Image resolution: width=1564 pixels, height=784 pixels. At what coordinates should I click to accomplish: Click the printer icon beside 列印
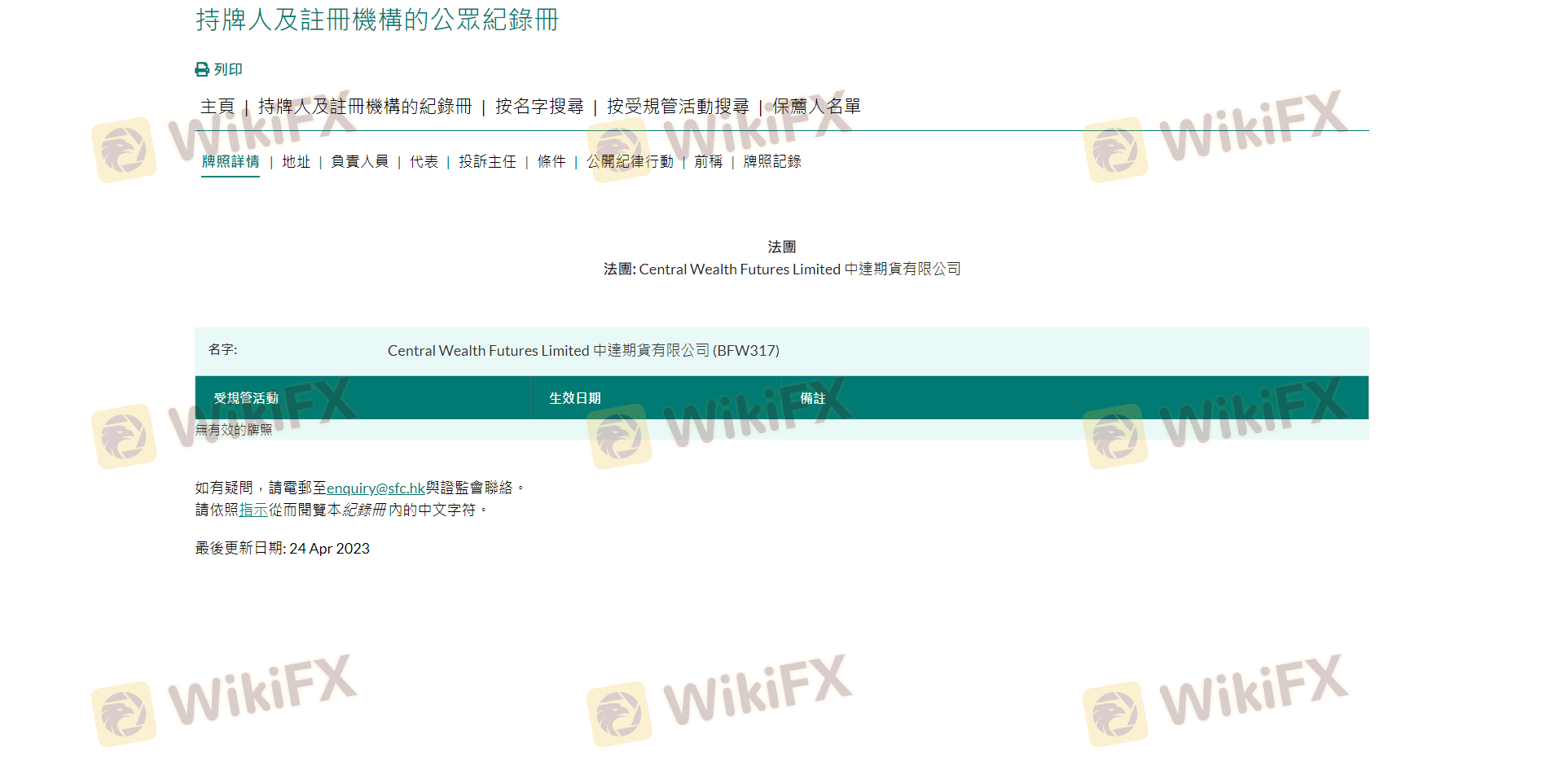point(202,70)
